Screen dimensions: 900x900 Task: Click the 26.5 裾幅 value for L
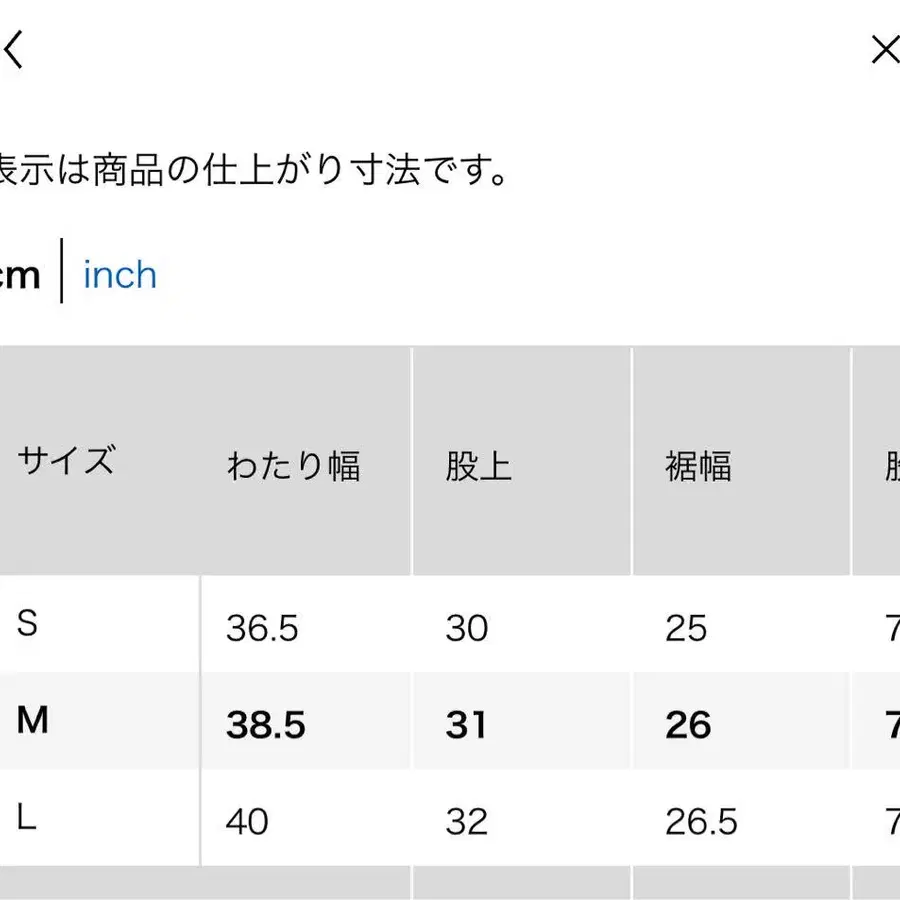point(701,821)
